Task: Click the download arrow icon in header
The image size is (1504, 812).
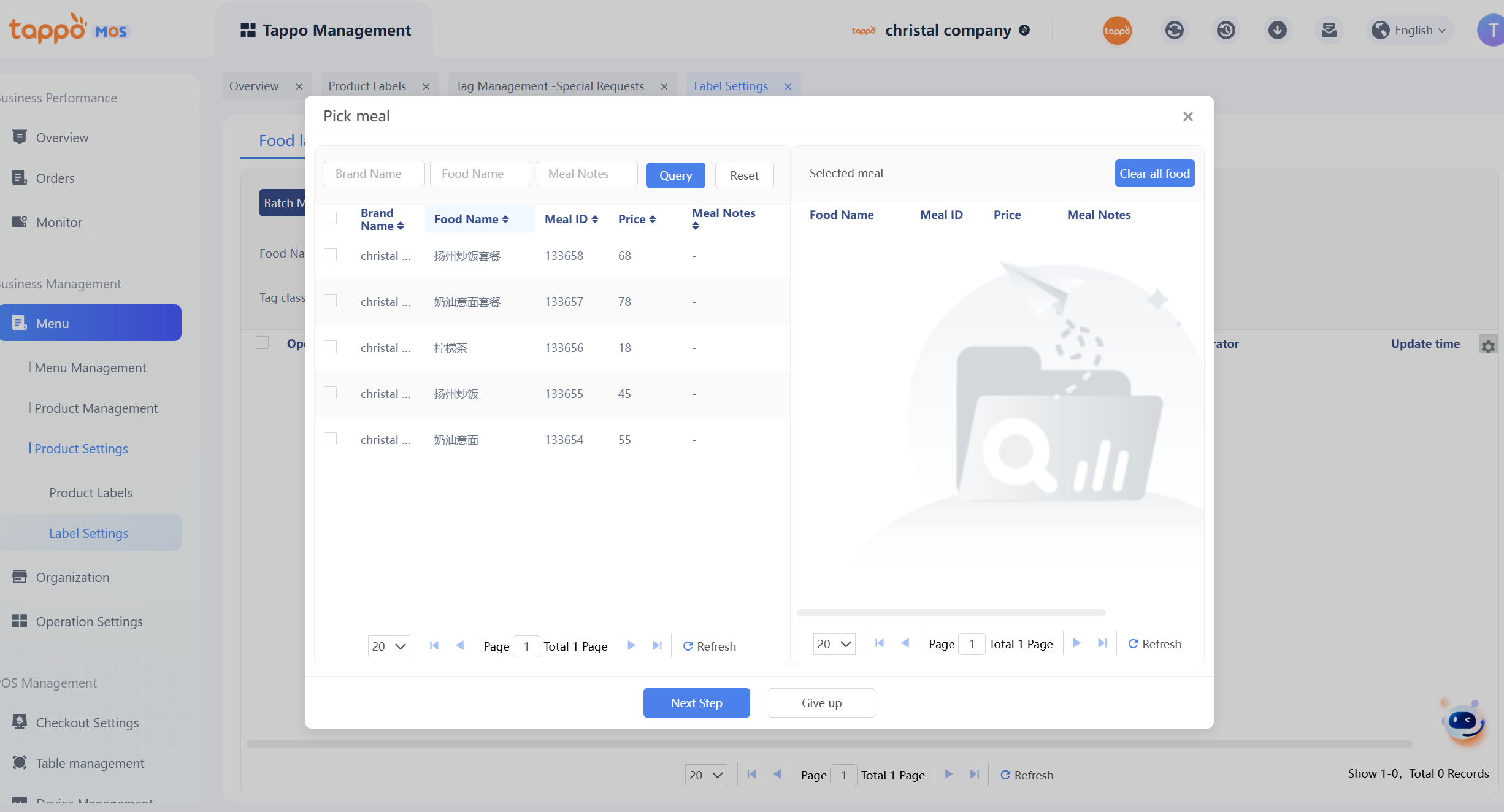Action: 1277,30
